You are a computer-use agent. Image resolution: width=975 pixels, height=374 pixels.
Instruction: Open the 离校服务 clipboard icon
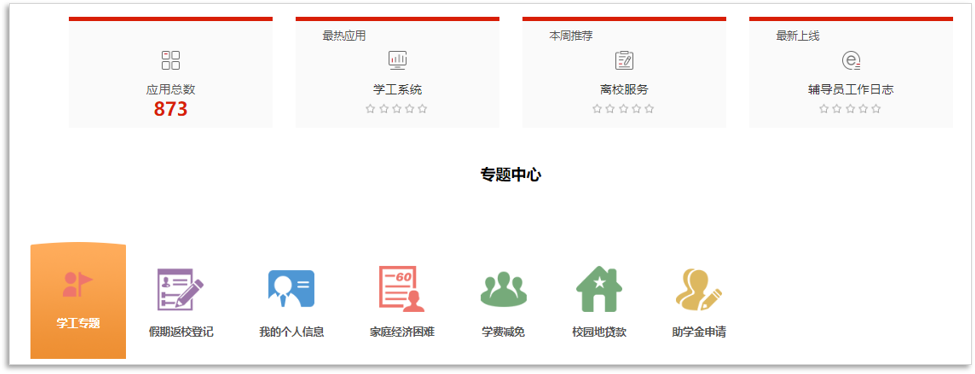tap(624, 60)
